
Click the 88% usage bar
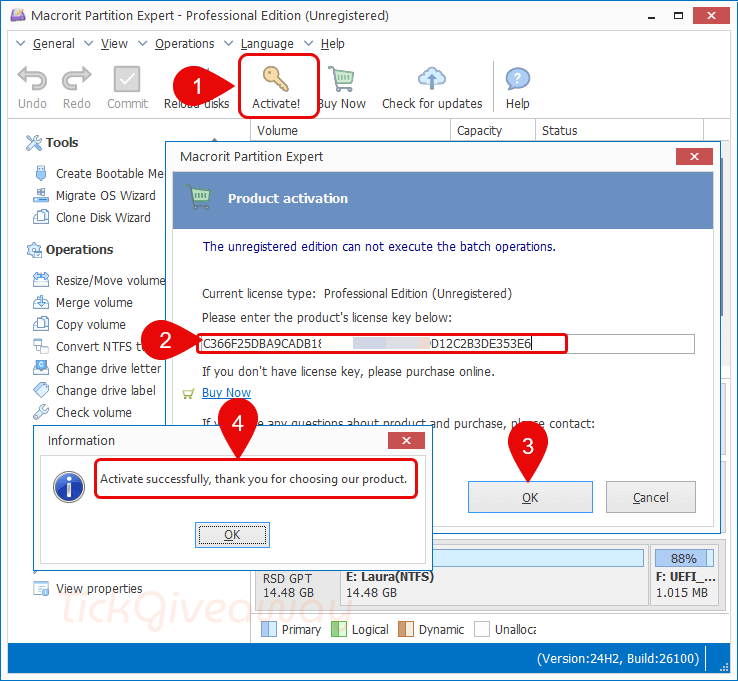(x=684, y=558)
